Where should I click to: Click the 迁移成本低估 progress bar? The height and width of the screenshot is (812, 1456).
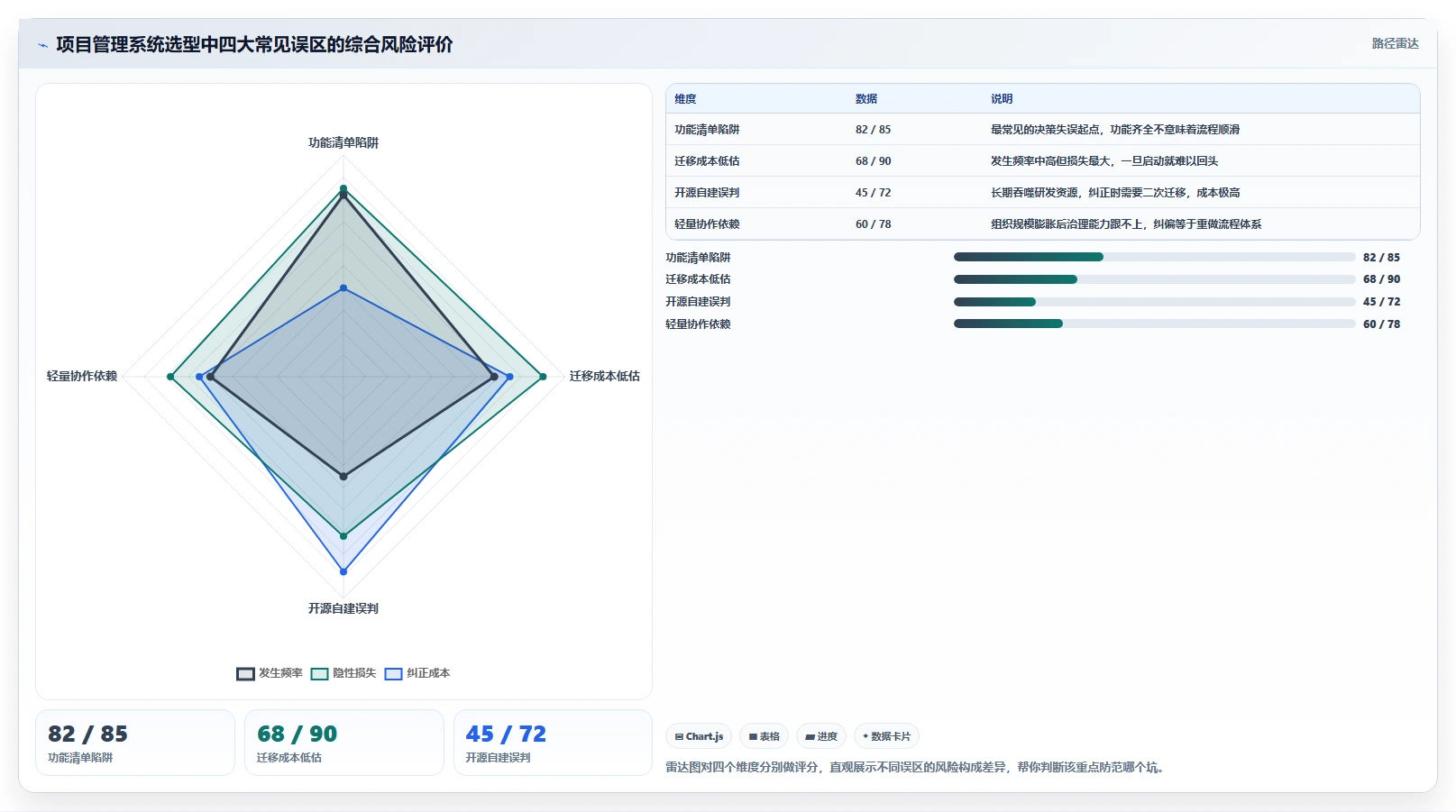coord(1154,279)
